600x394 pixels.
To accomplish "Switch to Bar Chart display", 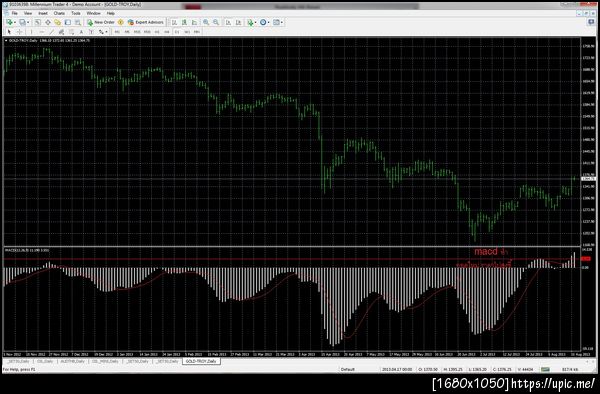I will [x=174, y=23].
